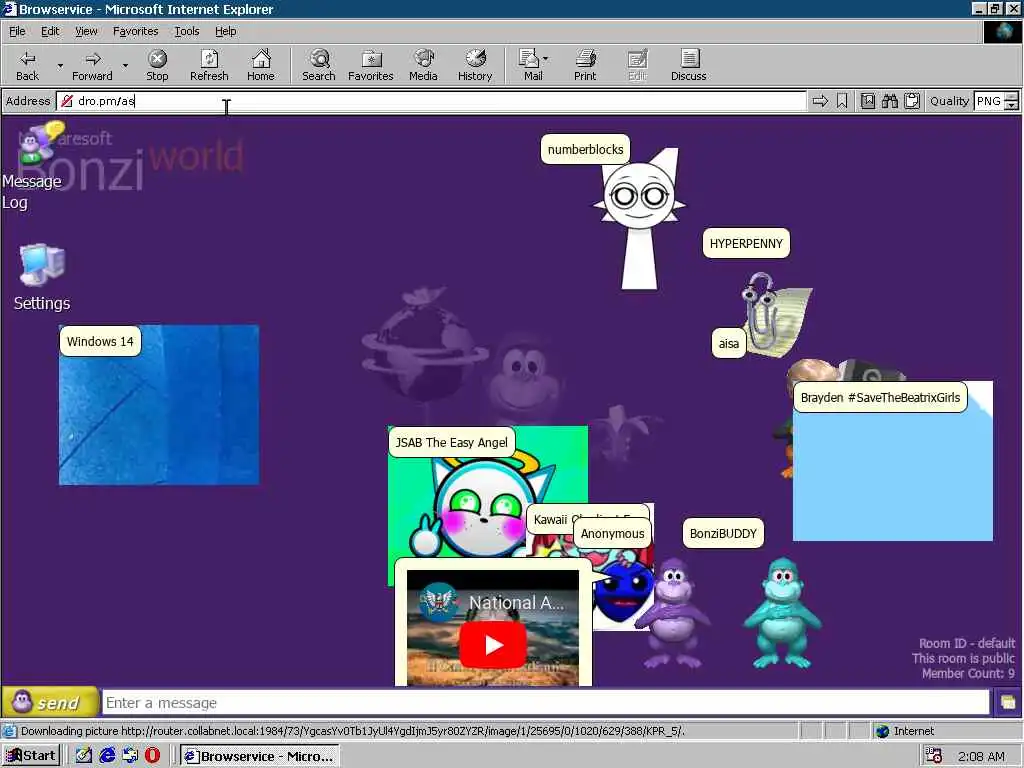The image size is (1024, 768).
Task: Click the Mail toolbar icon
Action: (x=532, y=65)
